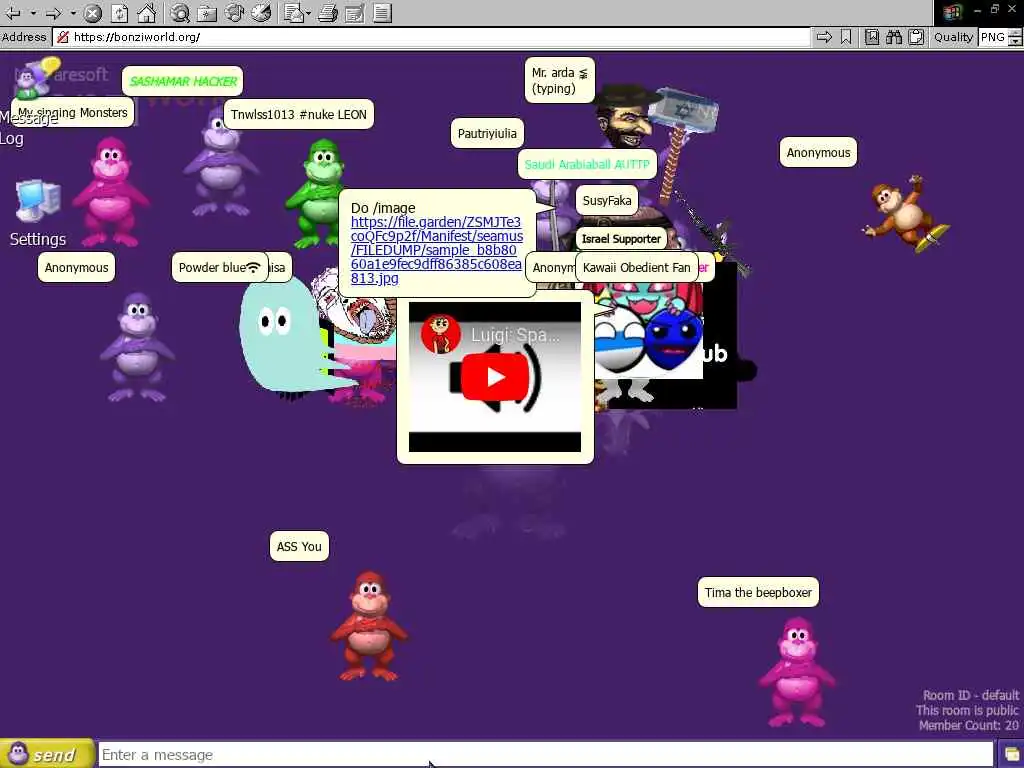
Task: Click the binoculars find icon
Action: tap(893, 37)
